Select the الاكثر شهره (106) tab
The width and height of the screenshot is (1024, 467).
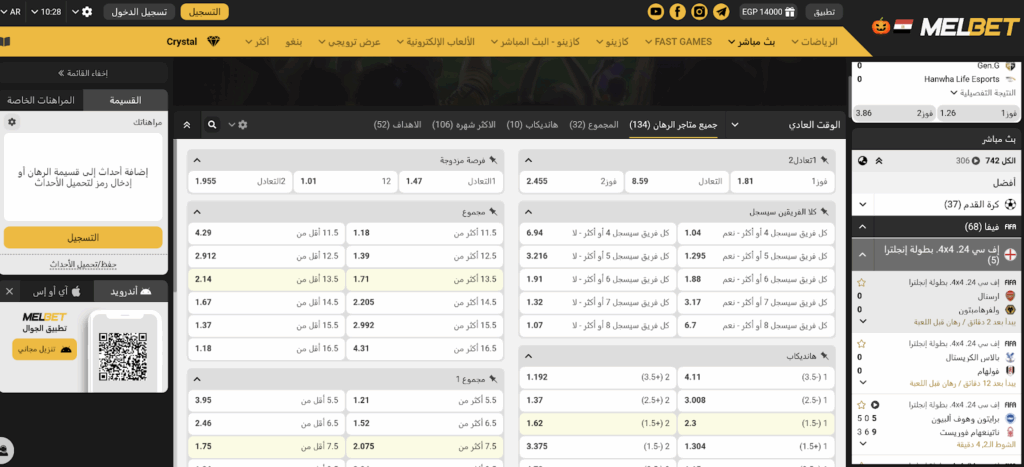(x=464, y=124)
